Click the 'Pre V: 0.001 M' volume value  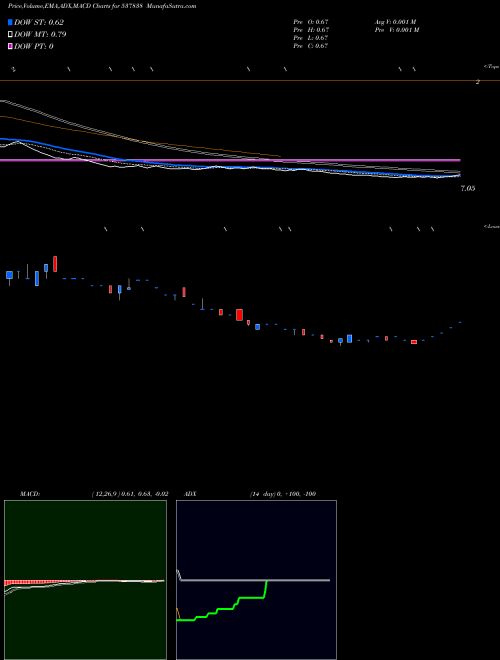398,29
